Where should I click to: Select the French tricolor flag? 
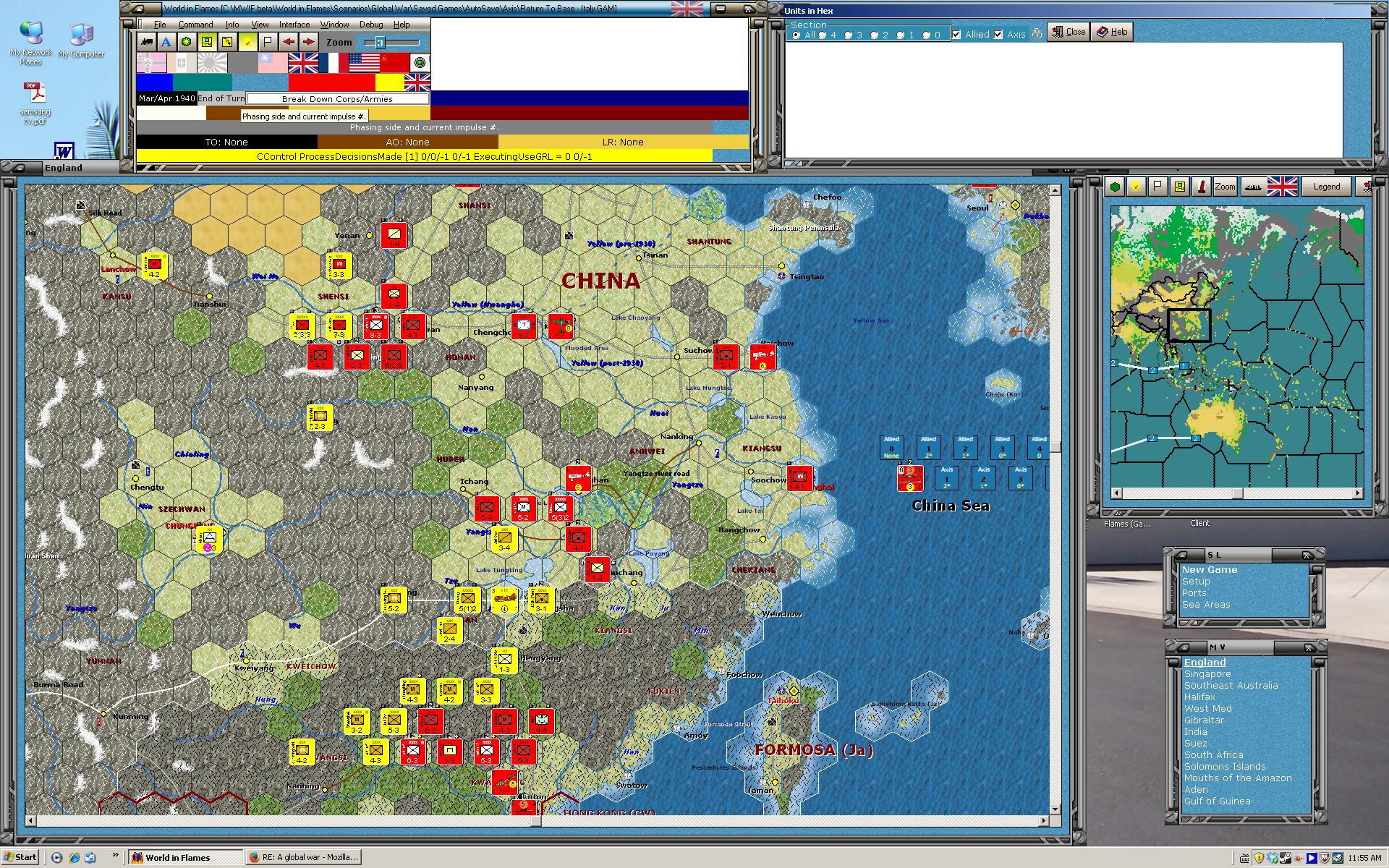[334, 63]
